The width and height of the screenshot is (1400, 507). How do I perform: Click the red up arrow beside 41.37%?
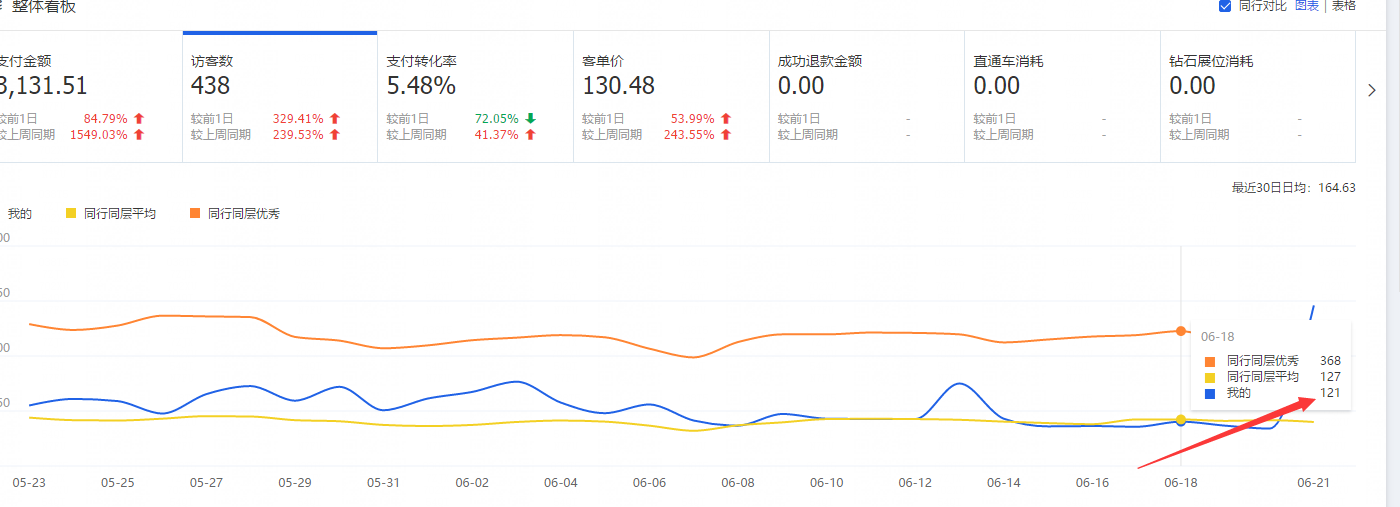531,134
